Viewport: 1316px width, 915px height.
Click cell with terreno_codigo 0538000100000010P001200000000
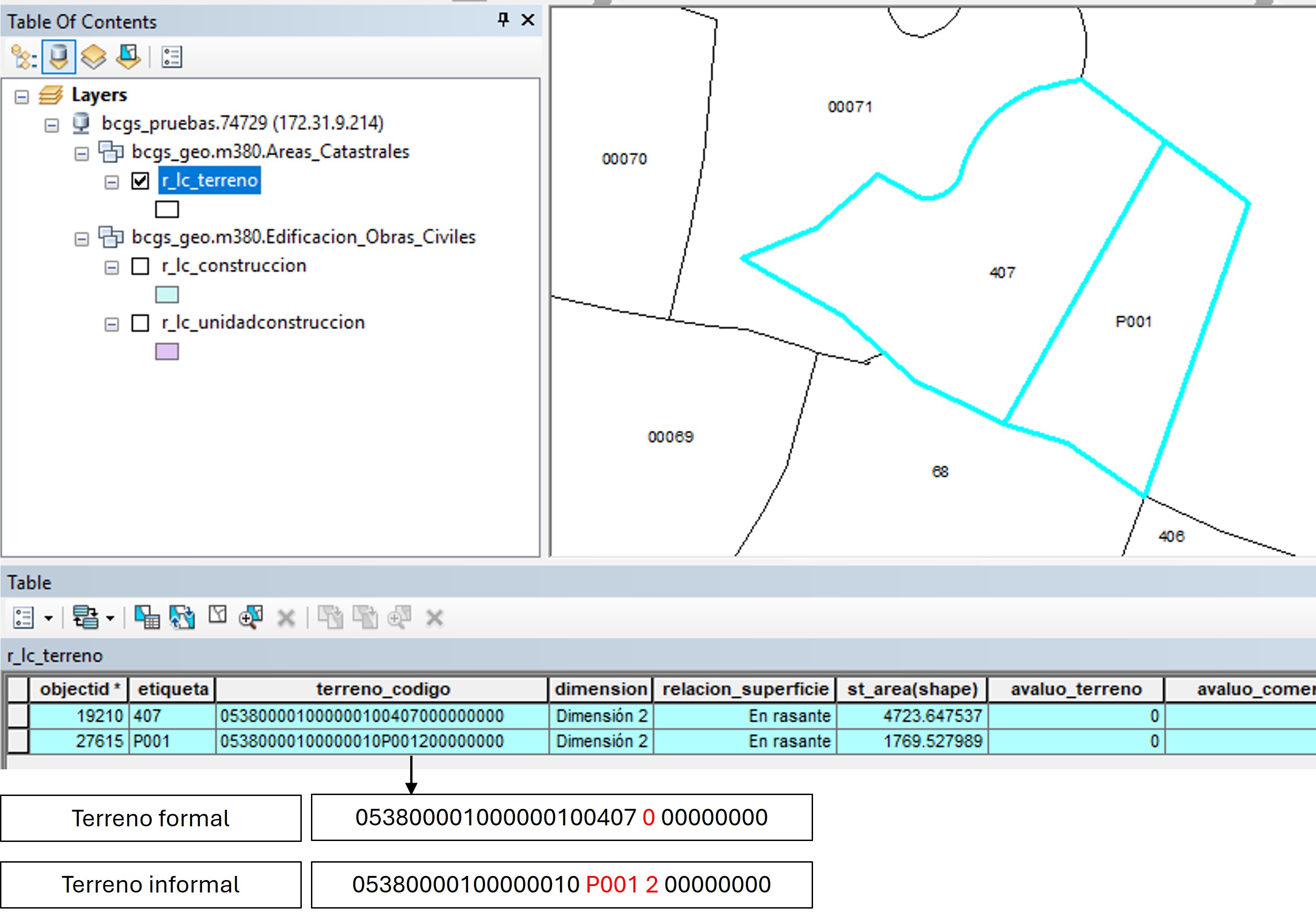pyautogui.click(x=382, y=741)
